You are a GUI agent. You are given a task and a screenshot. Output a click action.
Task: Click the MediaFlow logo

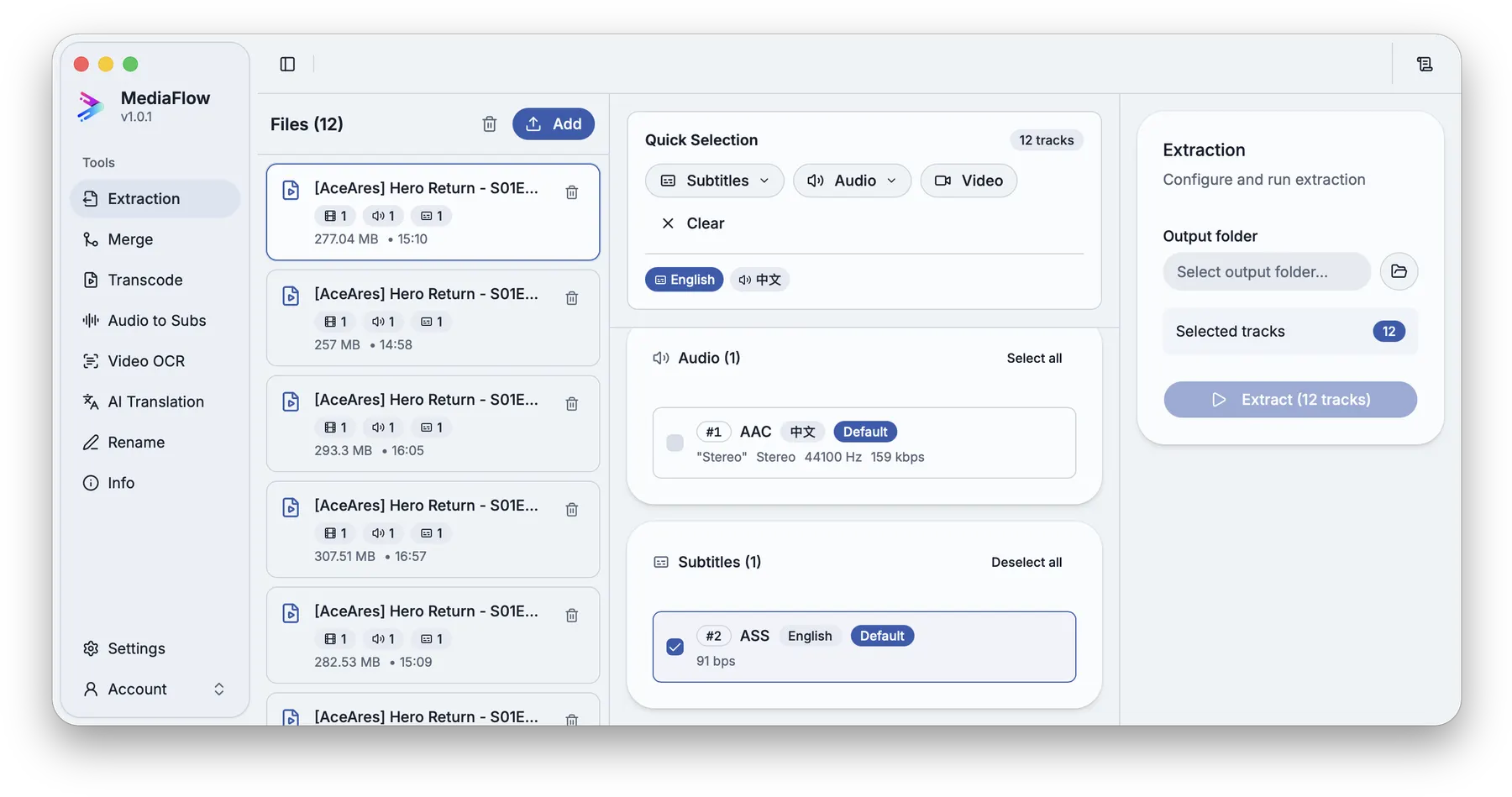(90, 107)
